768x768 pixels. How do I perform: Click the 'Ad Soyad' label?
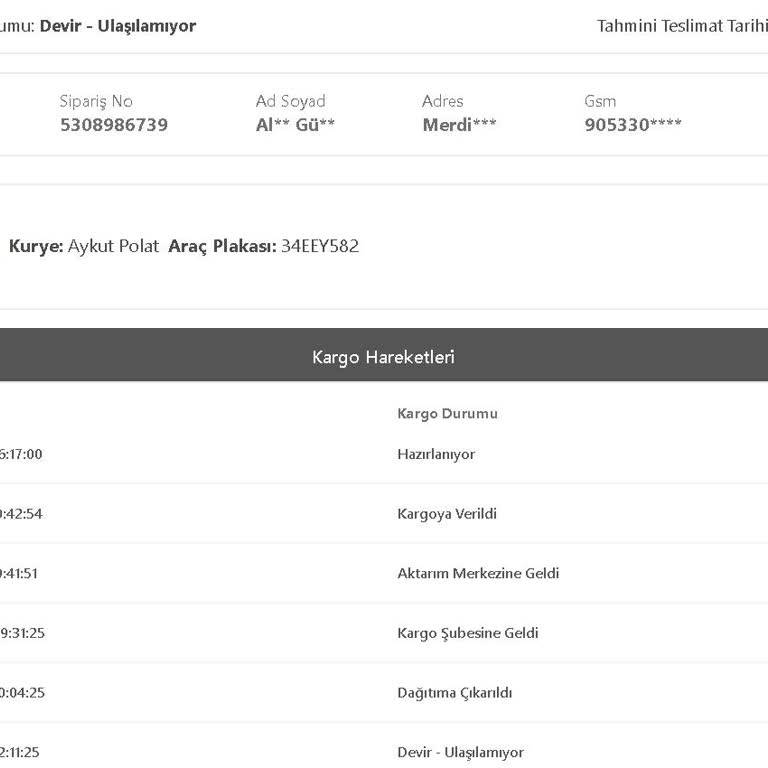(x=290, y=101)
